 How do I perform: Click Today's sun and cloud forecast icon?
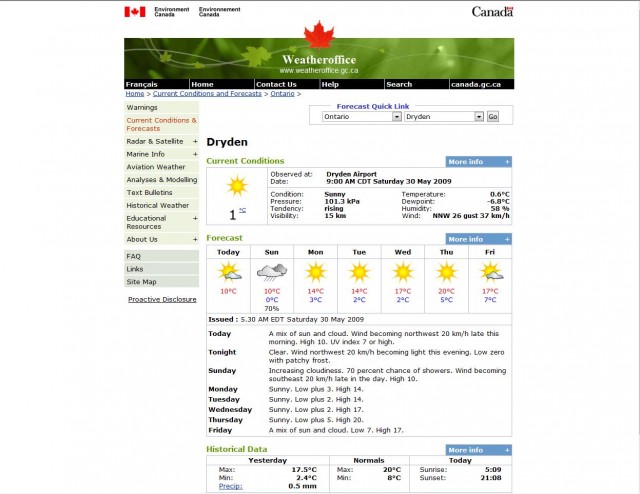pos(229,272)
